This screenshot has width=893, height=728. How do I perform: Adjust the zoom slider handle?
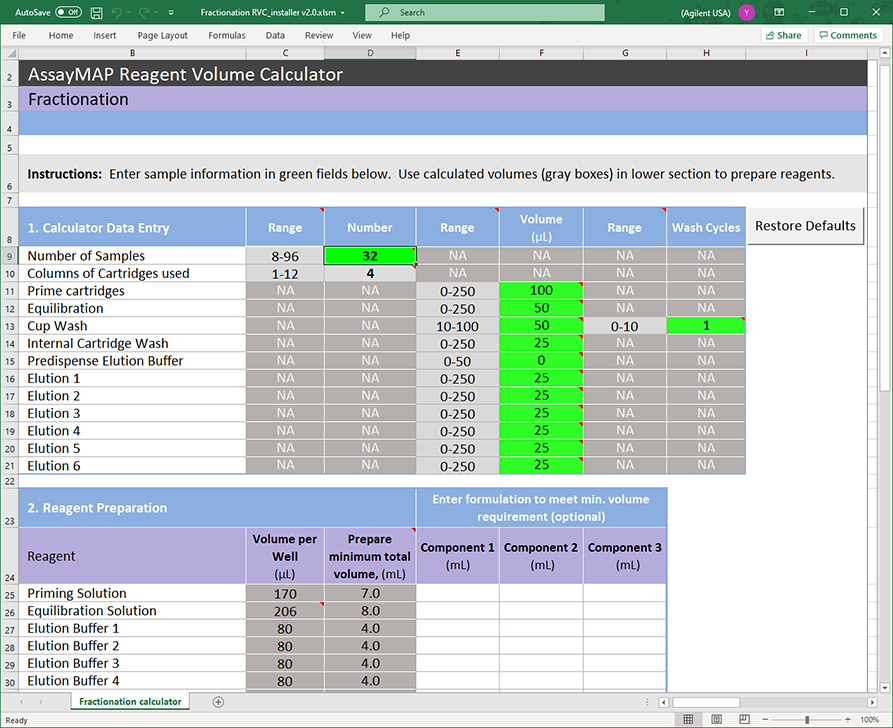pyautogui.click(x=807, y=719)
